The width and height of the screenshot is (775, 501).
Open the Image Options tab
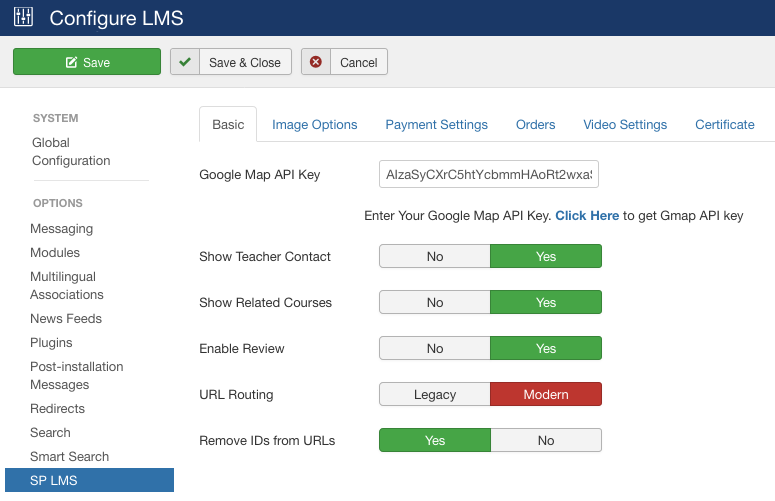tap(314, 125)
